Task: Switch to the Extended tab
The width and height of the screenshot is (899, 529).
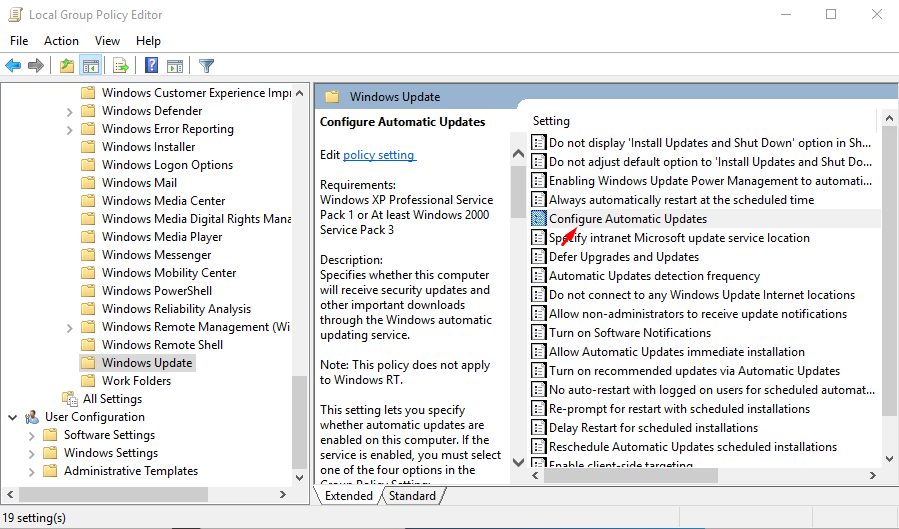Action: pyautogui.click(x=349, y=496)
